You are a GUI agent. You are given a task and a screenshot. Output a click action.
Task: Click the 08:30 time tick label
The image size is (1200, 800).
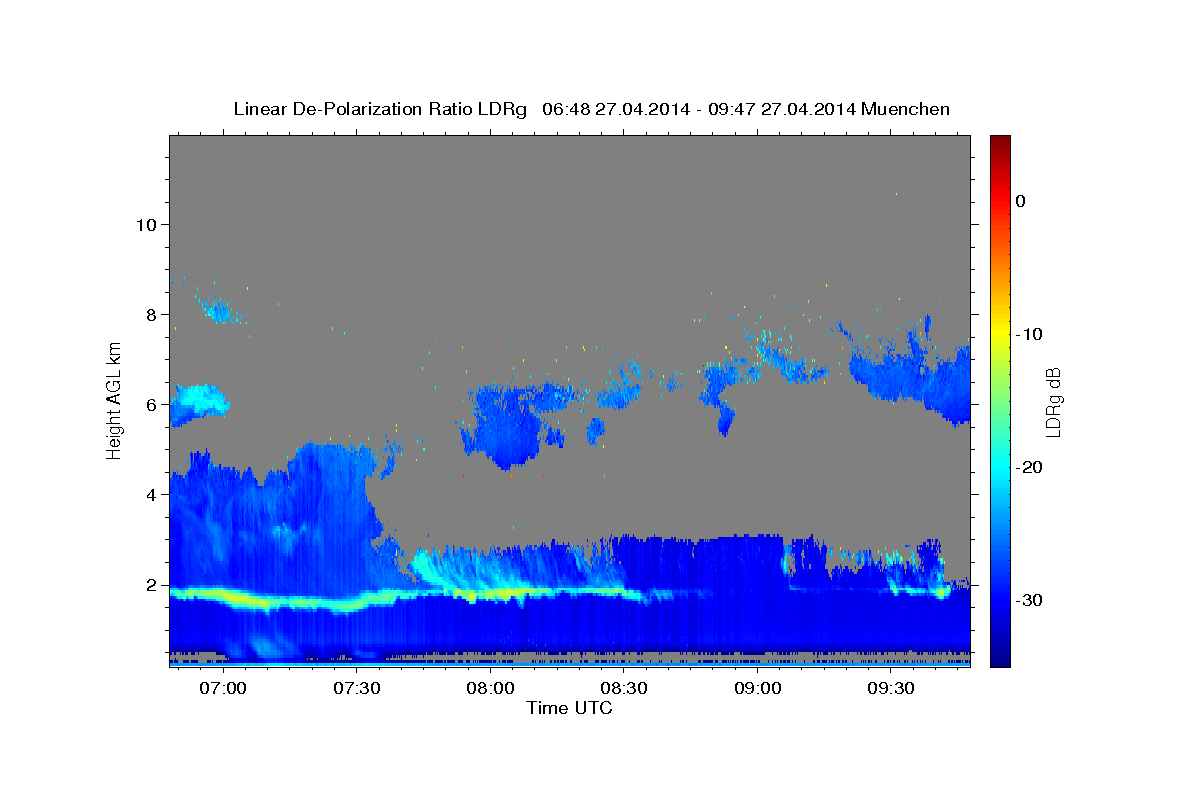coord(625,688)
